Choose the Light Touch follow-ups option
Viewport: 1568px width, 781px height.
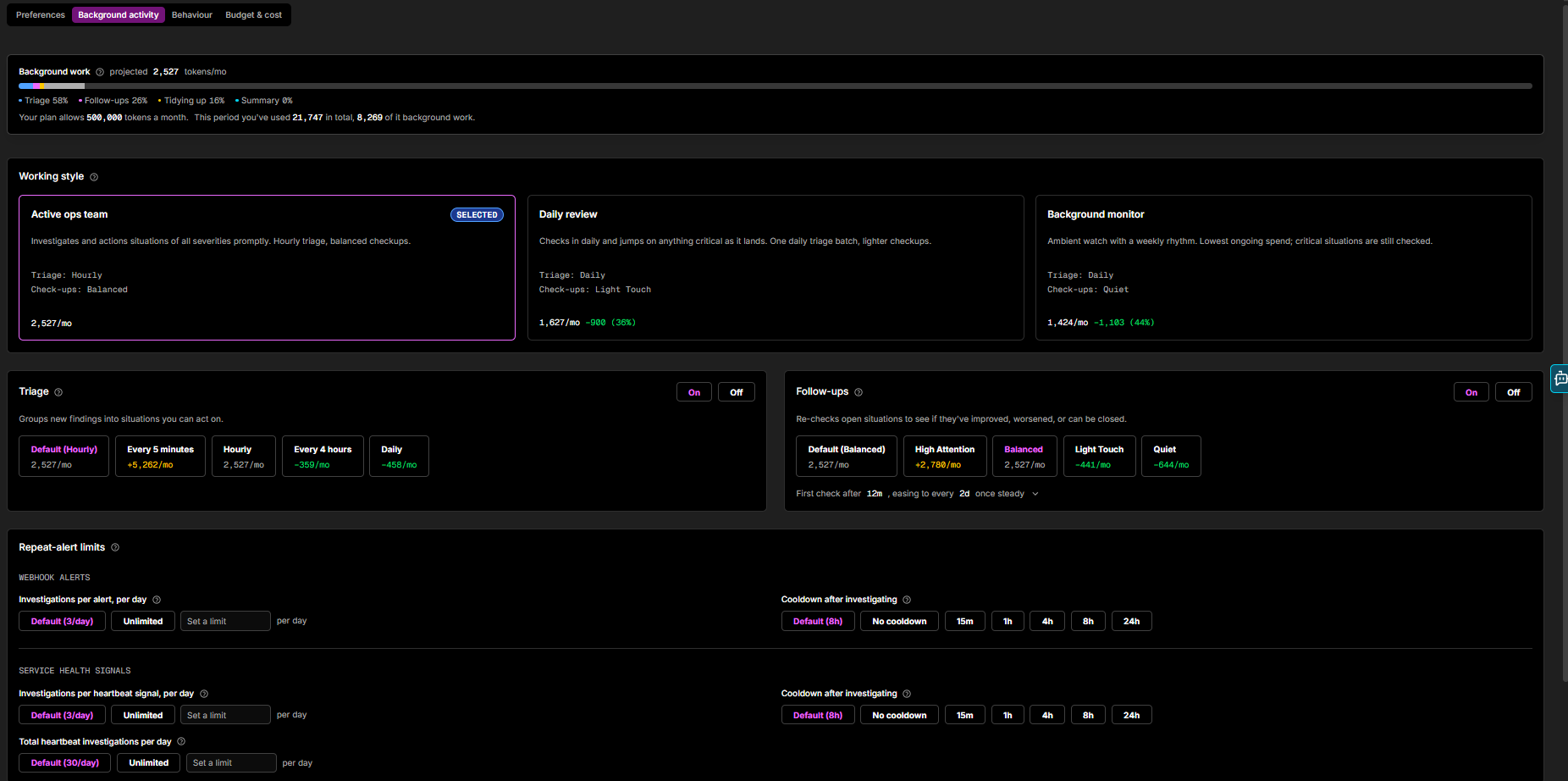click(x=1100, y=457)
